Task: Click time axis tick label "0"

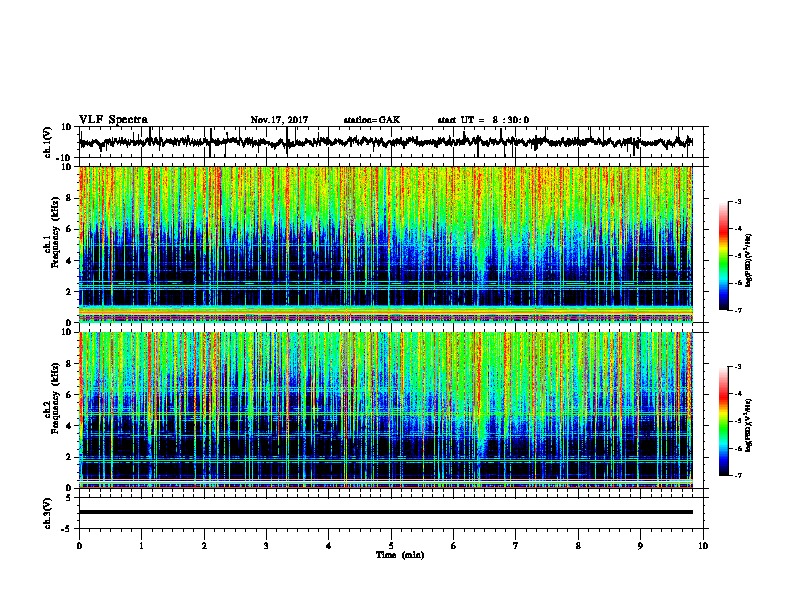Action: click(79, 545)
